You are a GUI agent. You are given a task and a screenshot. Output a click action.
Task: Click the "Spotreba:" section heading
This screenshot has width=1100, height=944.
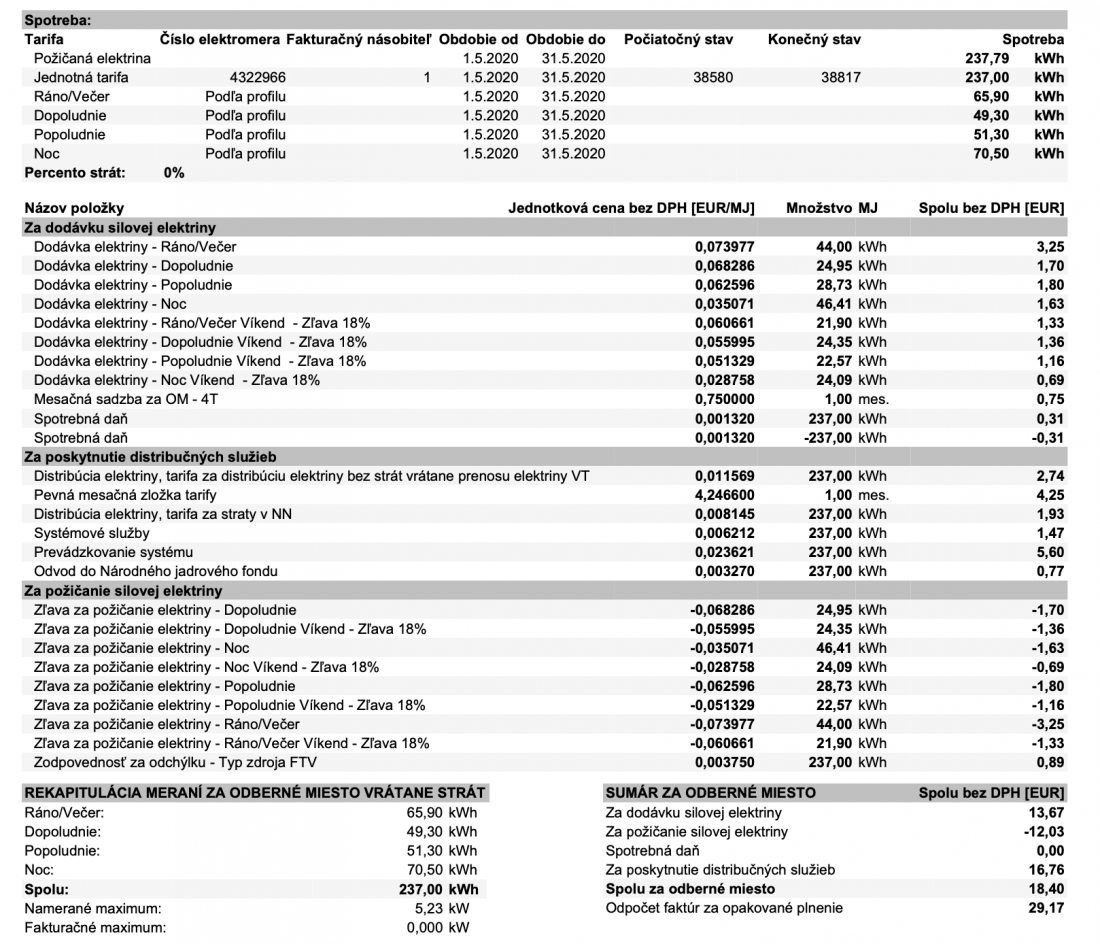(x=57, y=19)
